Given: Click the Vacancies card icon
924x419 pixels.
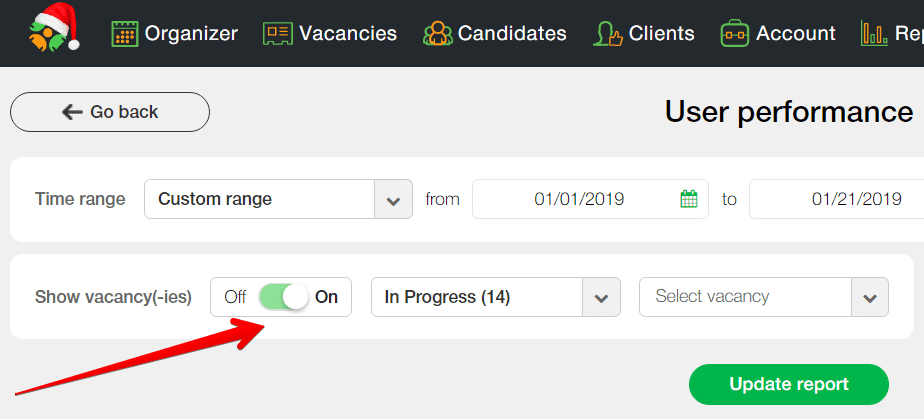Looking at the screenshot, I should pyautogui.click(x=277, y=34).
